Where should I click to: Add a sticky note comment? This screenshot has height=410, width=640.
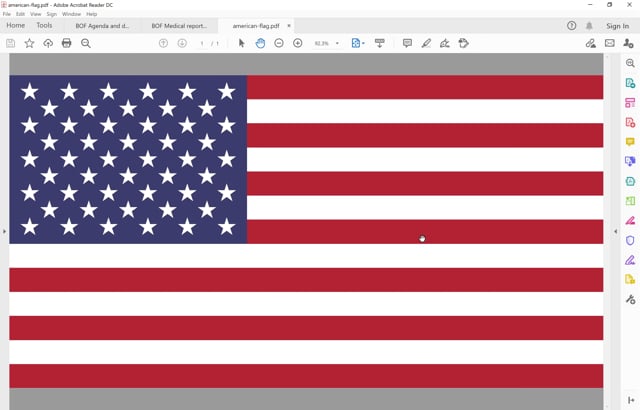(x=407, y=43)
